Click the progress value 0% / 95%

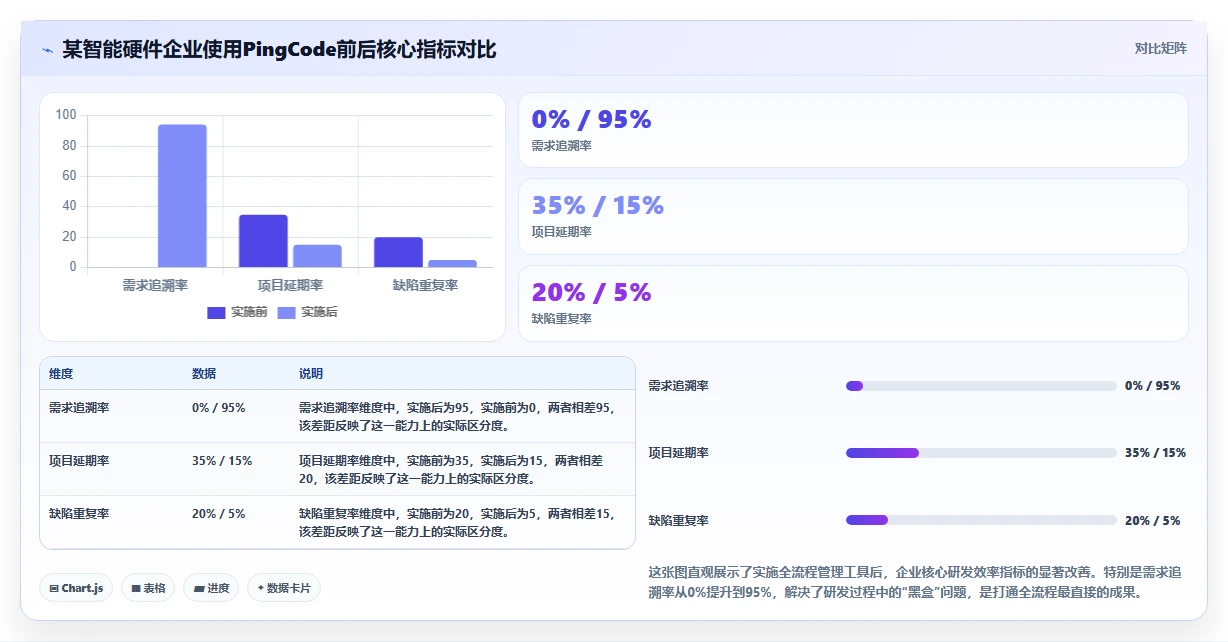point(1152,386)
